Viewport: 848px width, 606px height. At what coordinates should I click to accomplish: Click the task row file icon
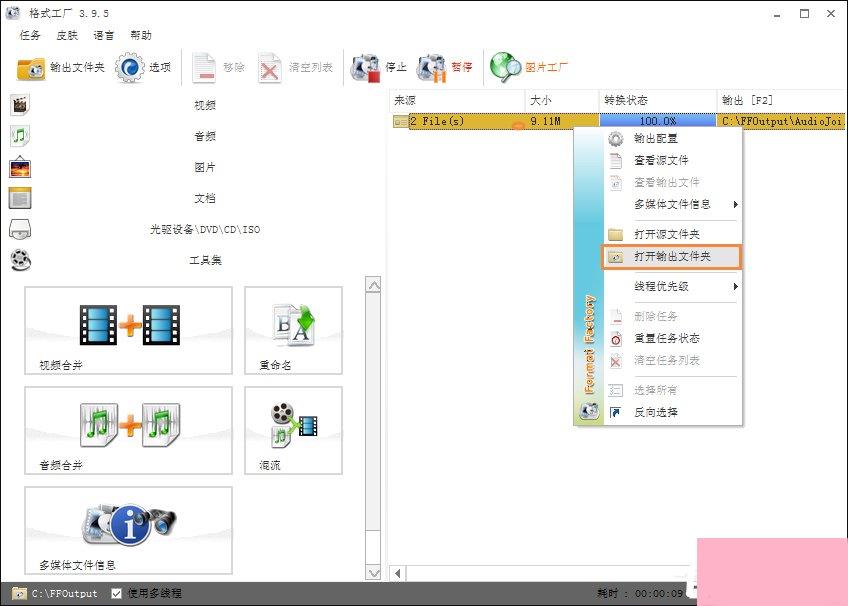tap(401, 121)
